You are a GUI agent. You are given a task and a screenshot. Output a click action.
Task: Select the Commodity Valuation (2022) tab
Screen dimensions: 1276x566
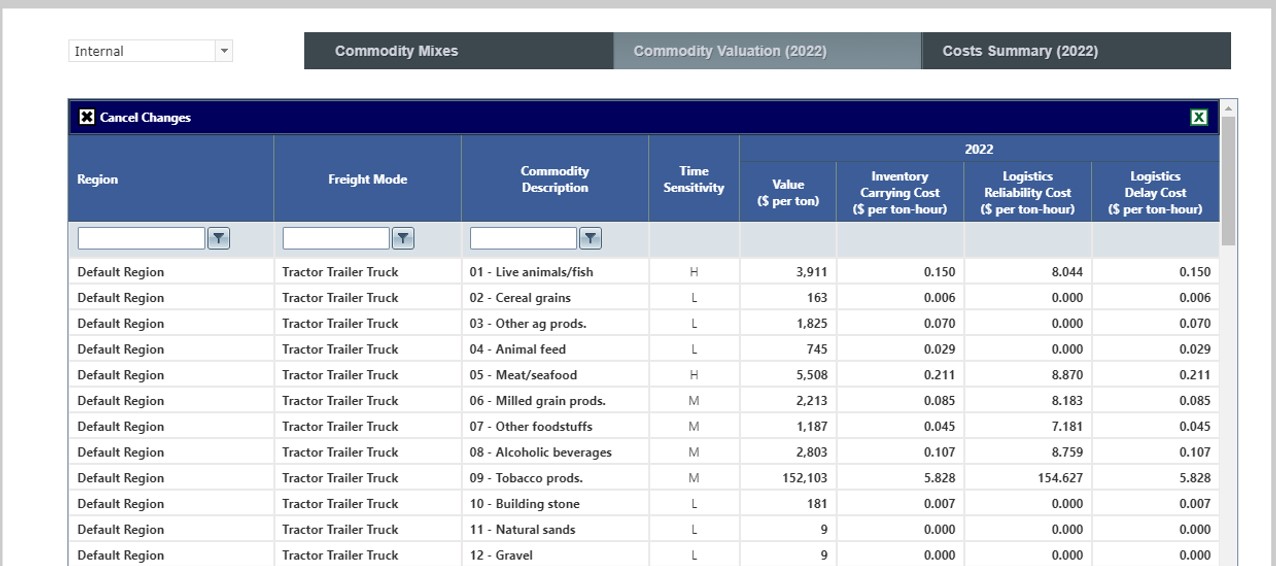click(767, 51)
